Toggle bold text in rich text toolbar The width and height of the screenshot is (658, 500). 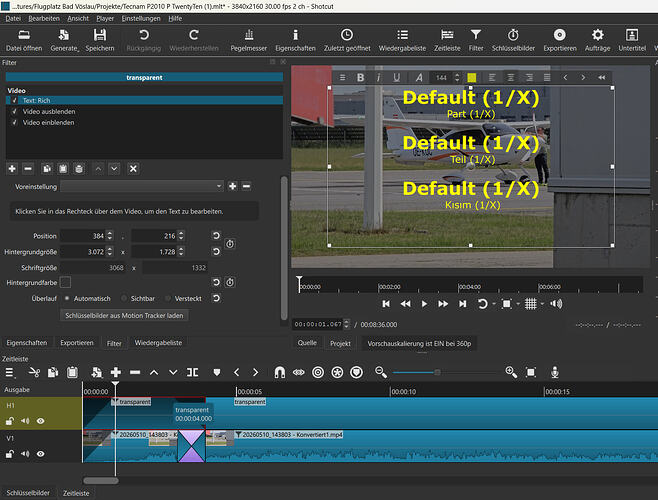(360, 77)
